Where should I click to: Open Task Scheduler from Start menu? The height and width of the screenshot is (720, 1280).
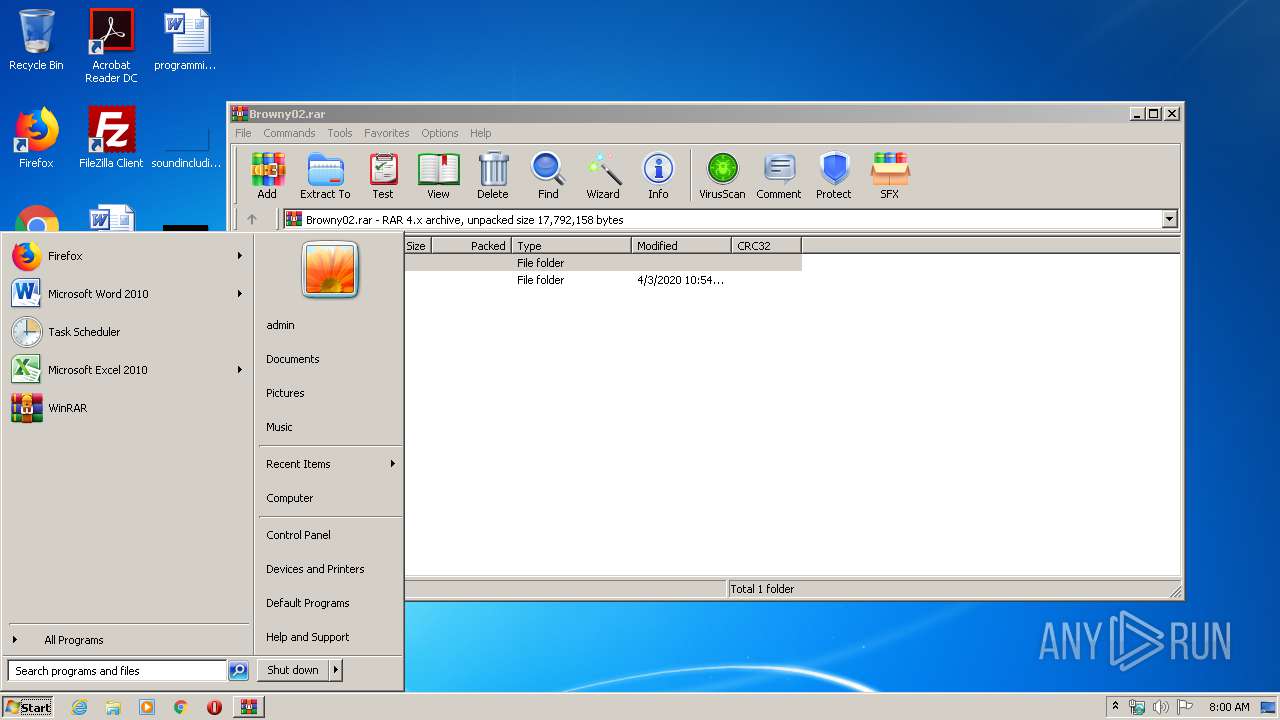tap(127, 332)
